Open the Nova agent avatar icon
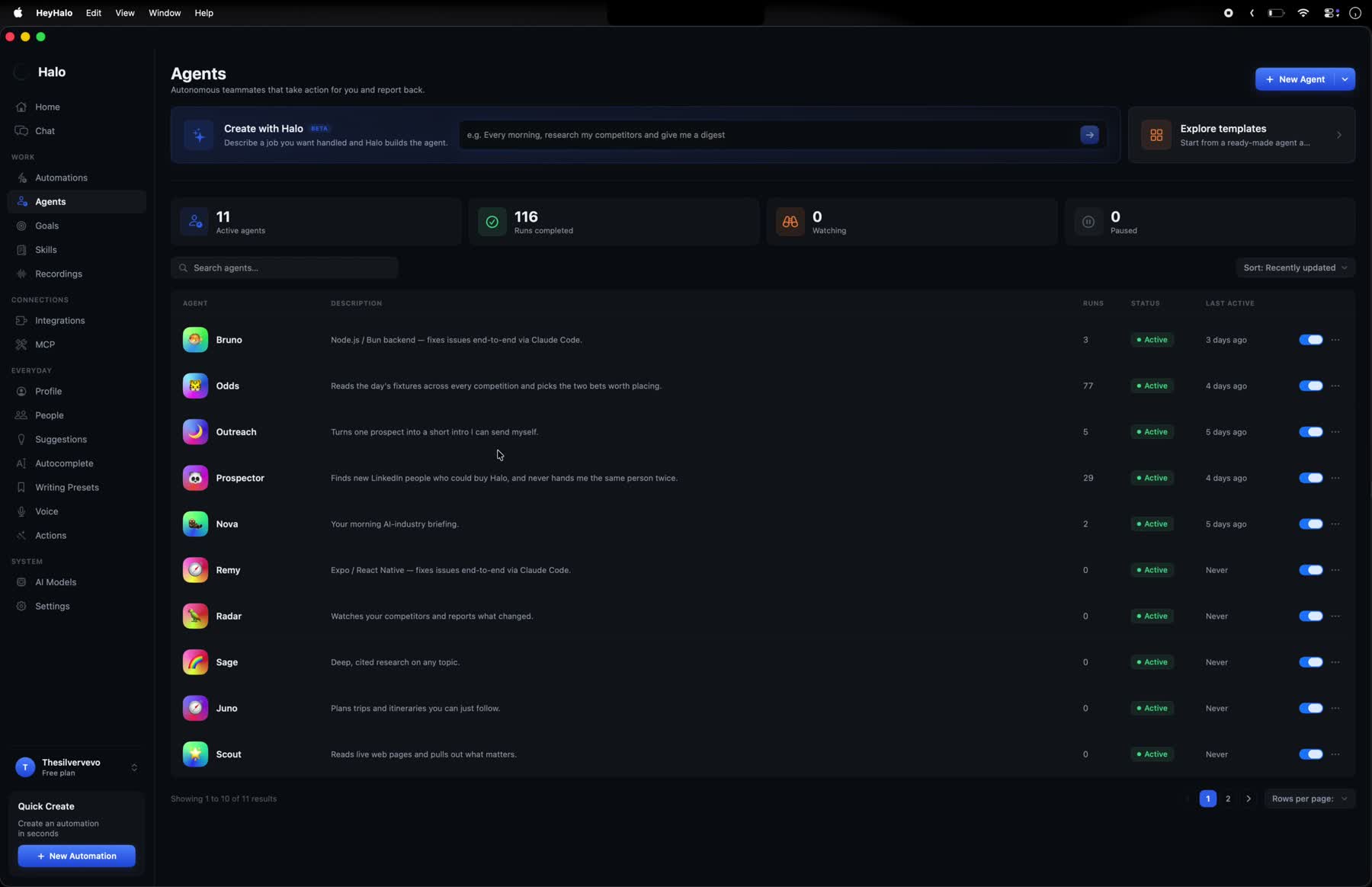The image size is (1372, 887). tap(195, 524)
